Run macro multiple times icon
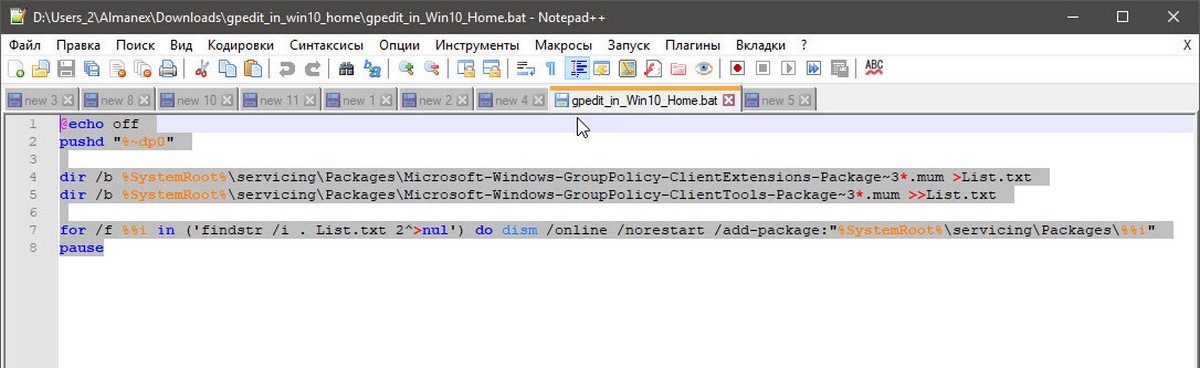Image resolution: width=1200 pixels, height=368 pixels. click(814, 69)
